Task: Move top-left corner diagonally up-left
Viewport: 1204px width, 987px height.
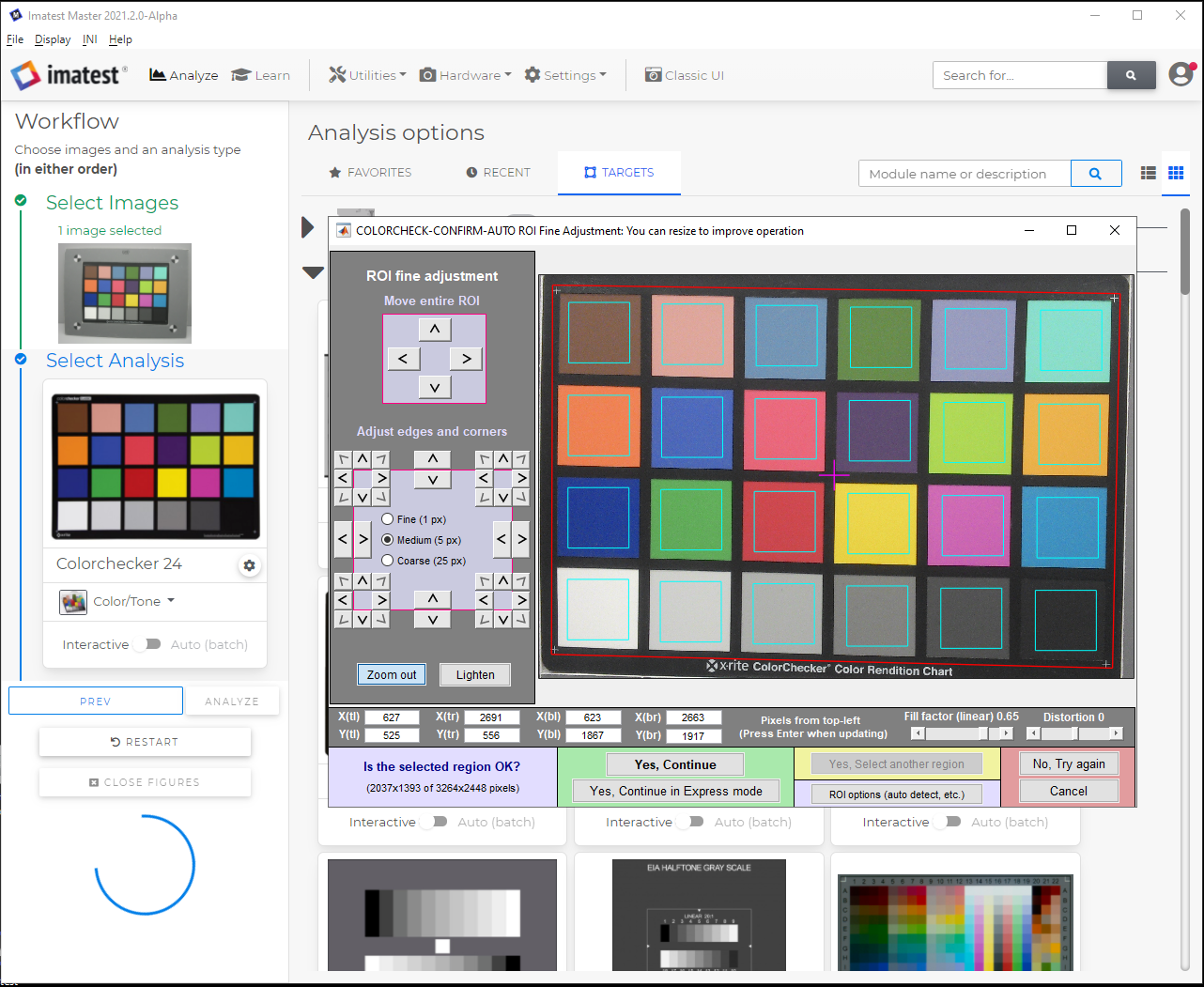Action: tap(344, 459)
